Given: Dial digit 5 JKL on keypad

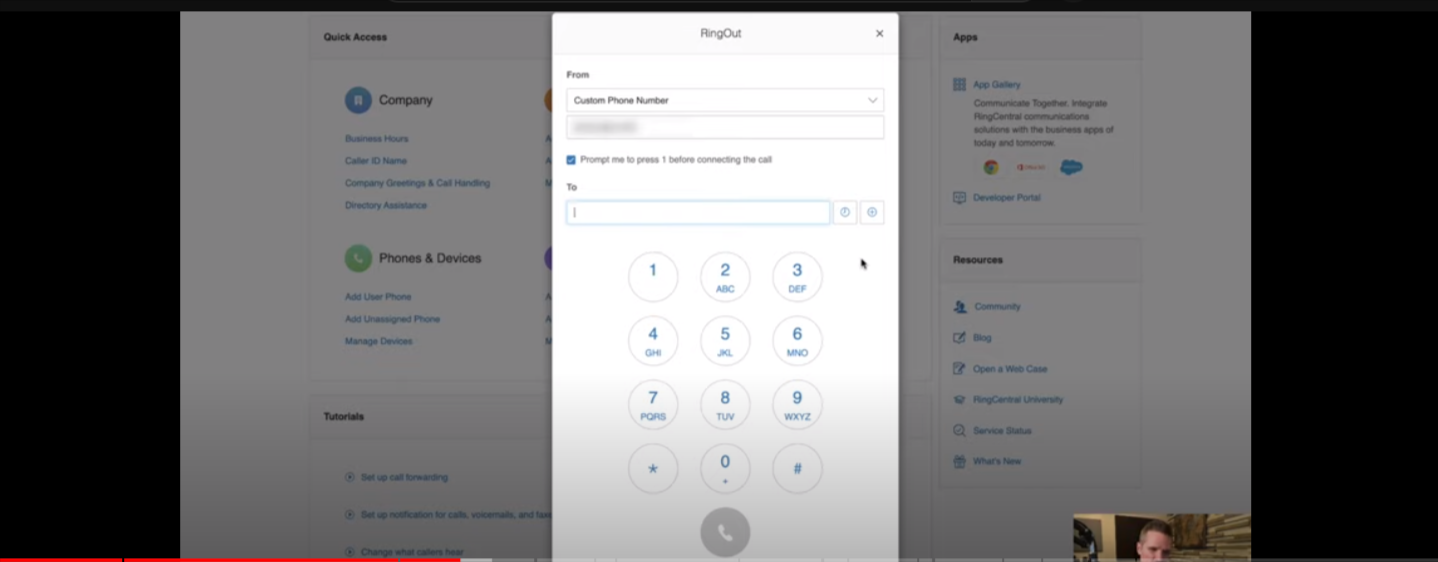Looking at the screenshot, I should click(725, 341).
